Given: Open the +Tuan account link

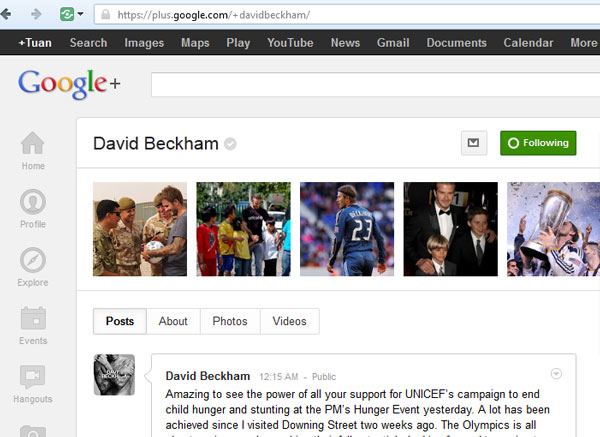Looking at the screenshot, I should click(x=35, y=42).
